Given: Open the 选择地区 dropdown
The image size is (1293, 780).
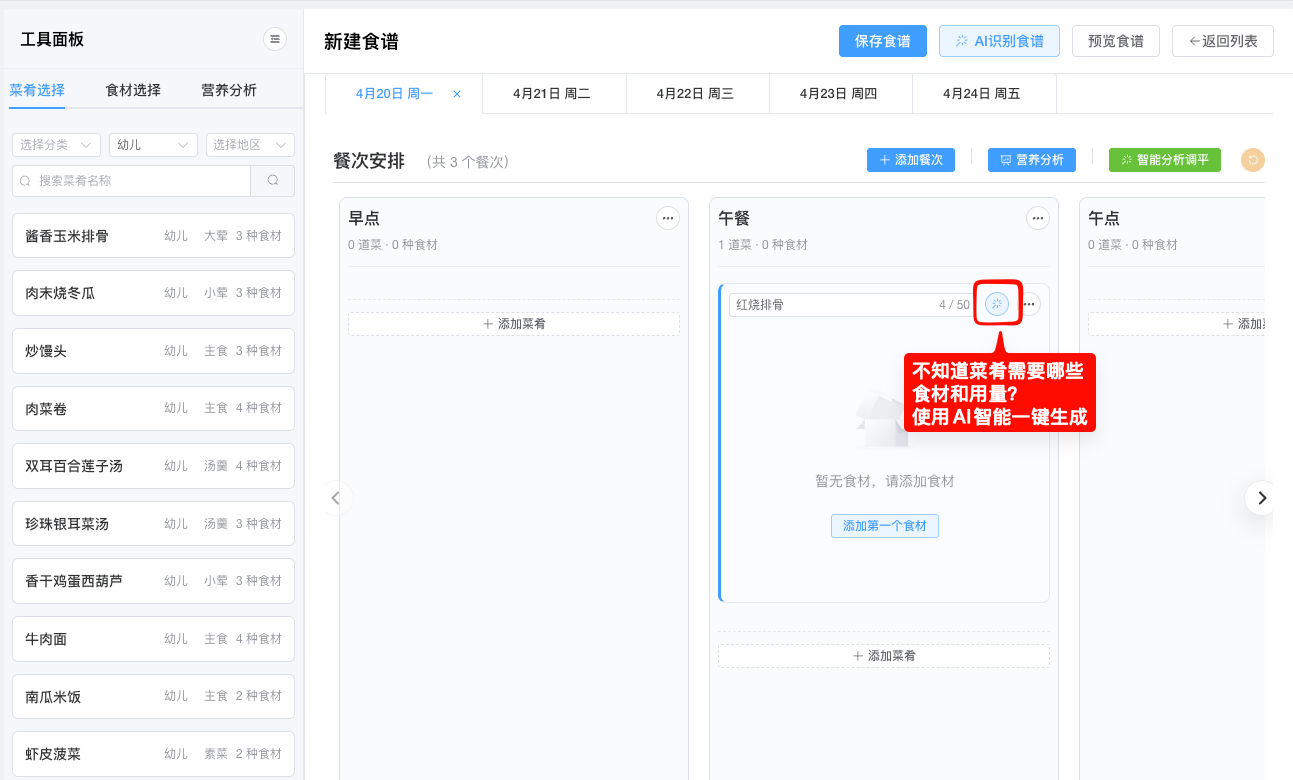Looking at the screenshot, I should pos(249,144).
